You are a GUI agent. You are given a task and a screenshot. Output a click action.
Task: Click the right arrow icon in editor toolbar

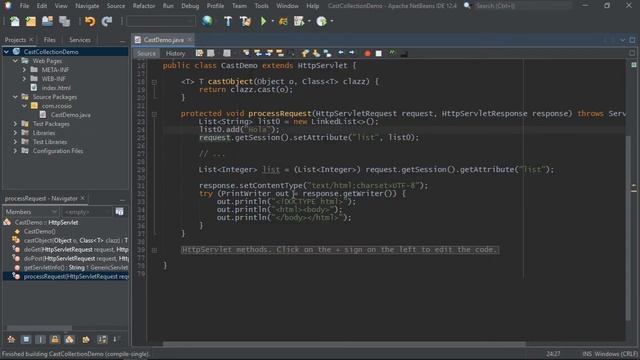pos(351,53)
